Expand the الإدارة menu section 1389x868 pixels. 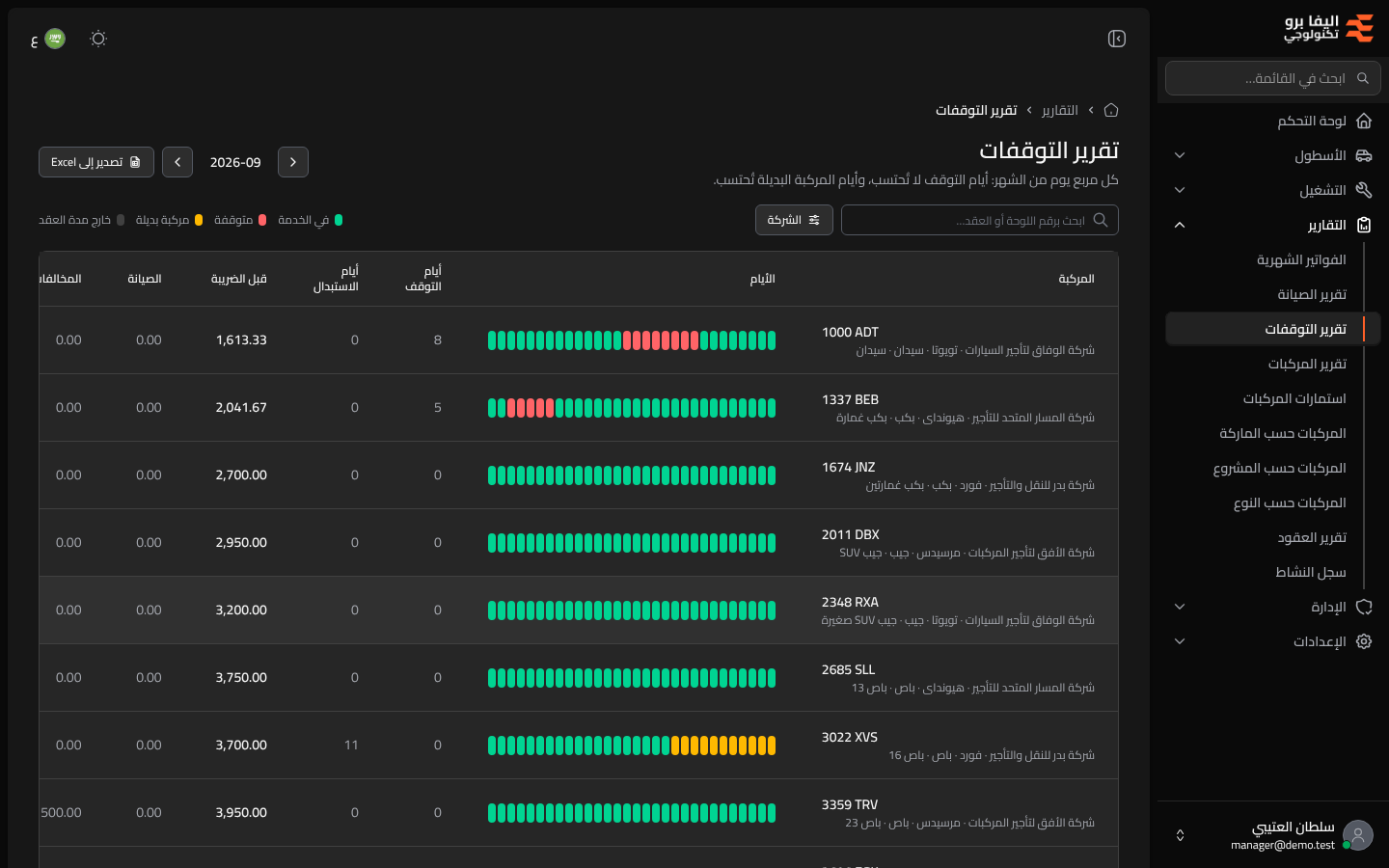1180,607
